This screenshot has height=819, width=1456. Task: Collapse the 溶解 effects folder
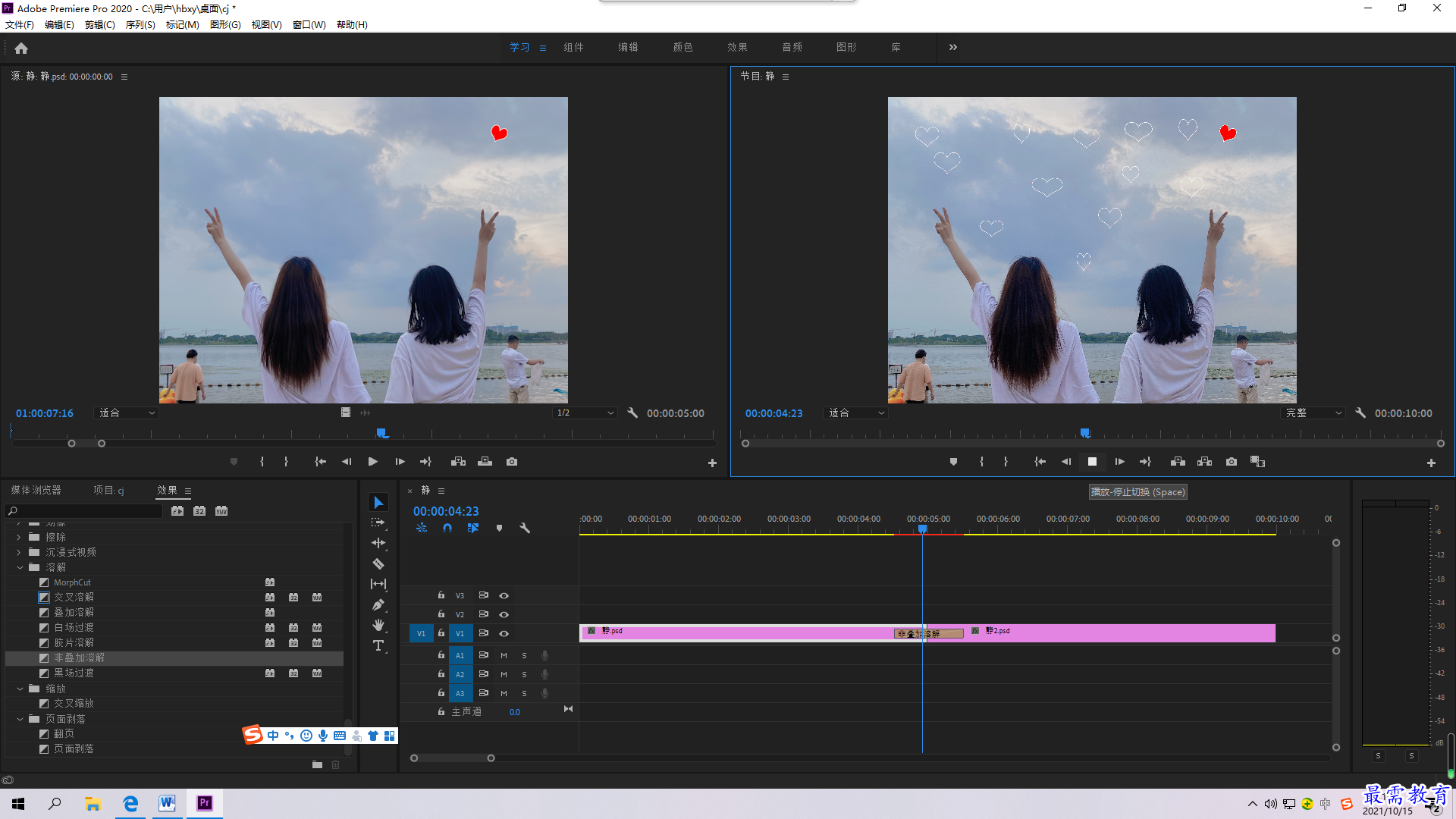point(19,568)
